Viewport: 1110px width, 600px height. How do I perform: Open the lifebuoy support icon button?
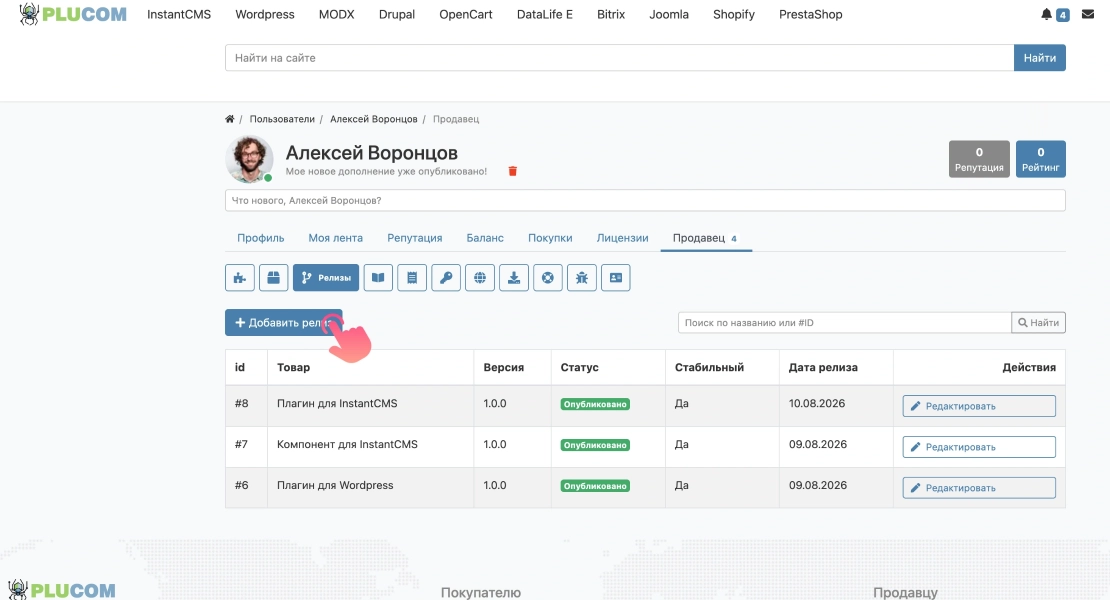coord(548,278)
